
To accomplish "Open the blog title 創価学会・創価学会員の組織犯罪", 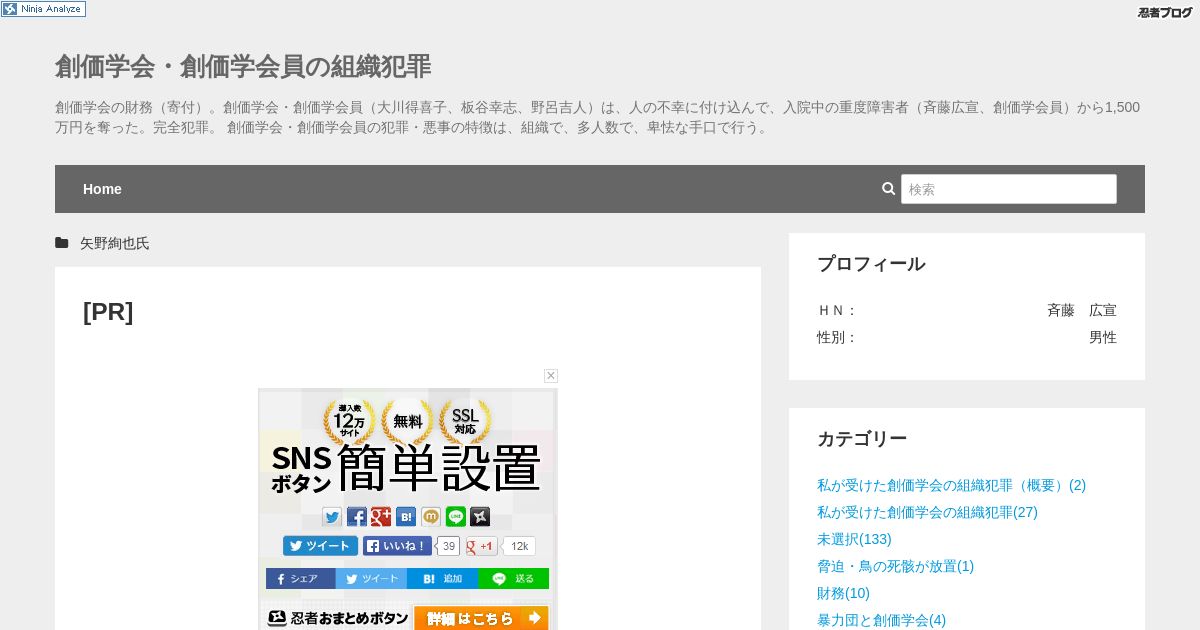I will coord(243,67).
